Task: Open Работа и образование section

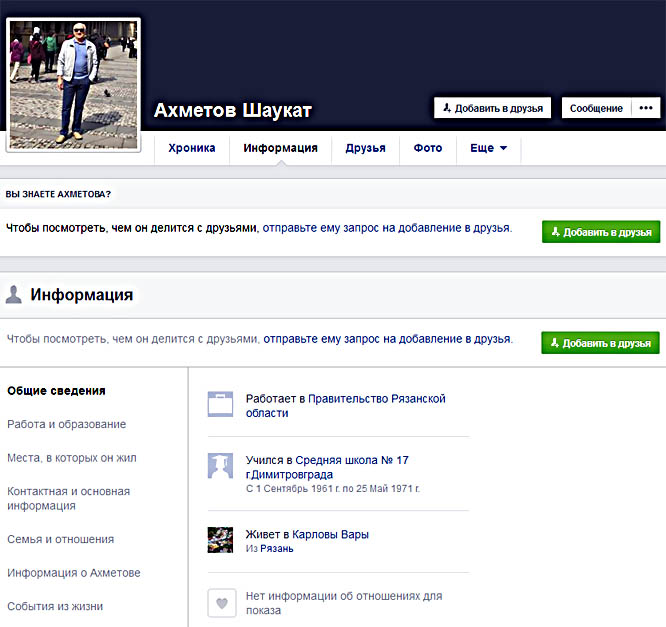Action: pos(67,424)
